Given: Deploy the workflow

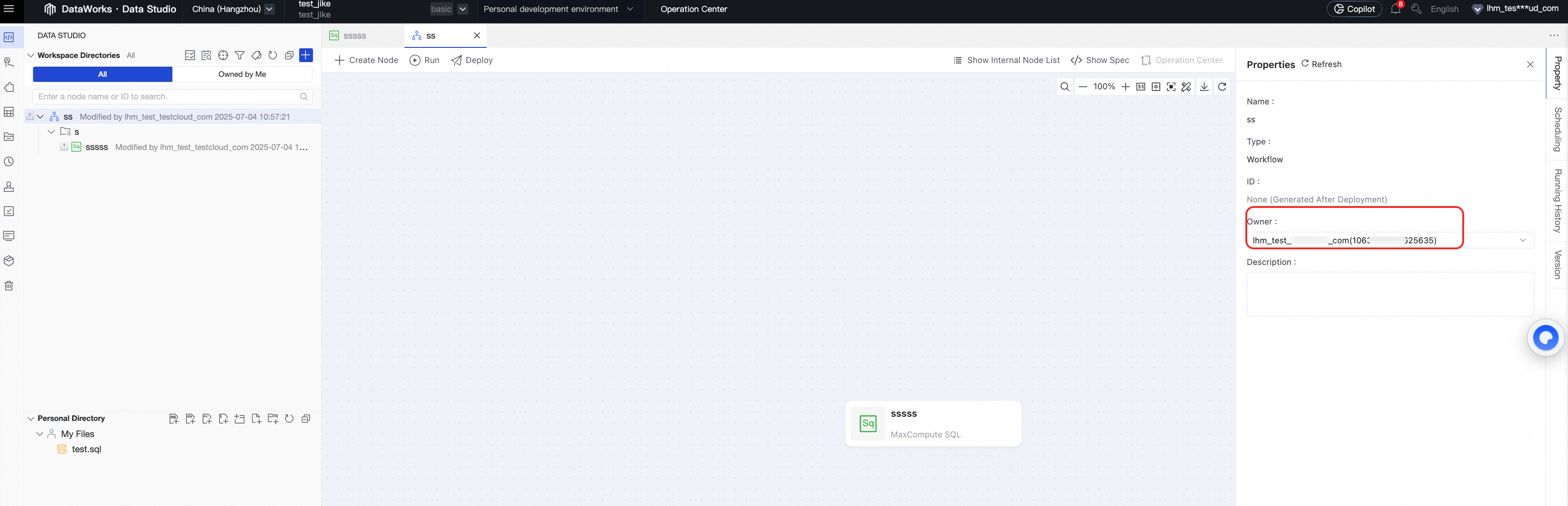Looking at the screenshot, I should [472, 60].
